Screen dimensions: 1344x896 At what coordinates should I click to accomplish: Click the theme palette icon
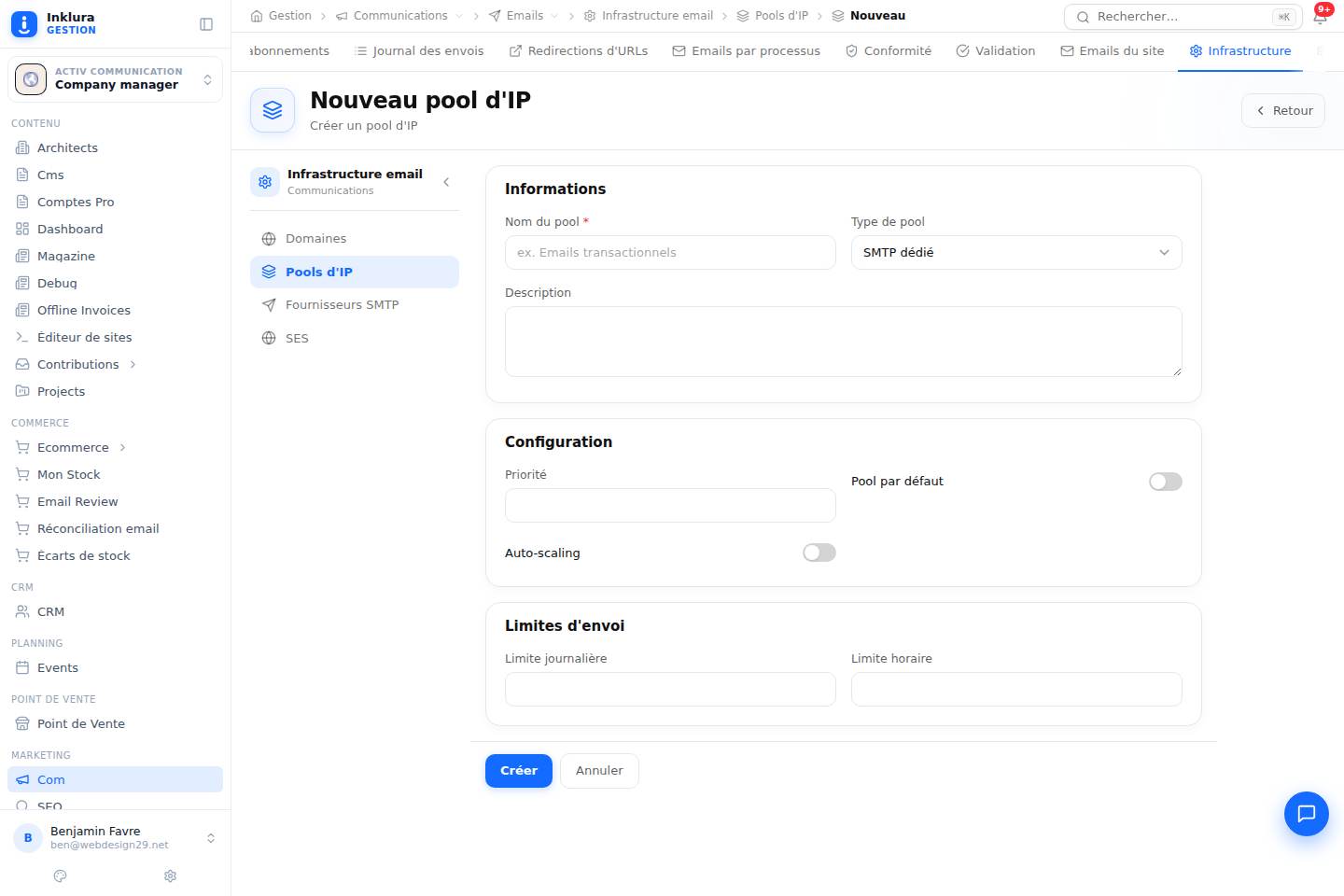click(61, 875)
